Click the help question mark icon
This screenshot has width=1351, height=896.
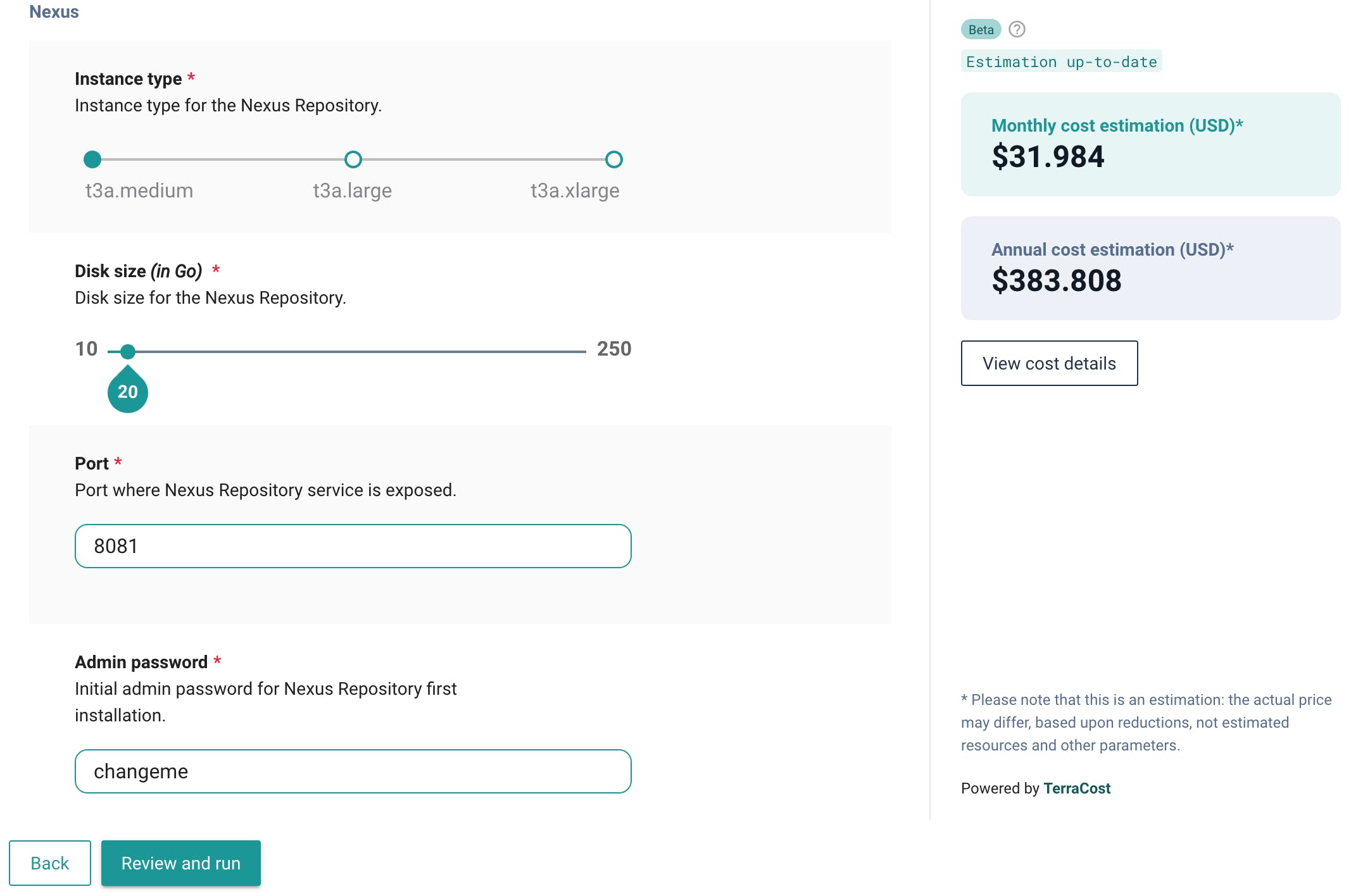[x=1017, y=29]
